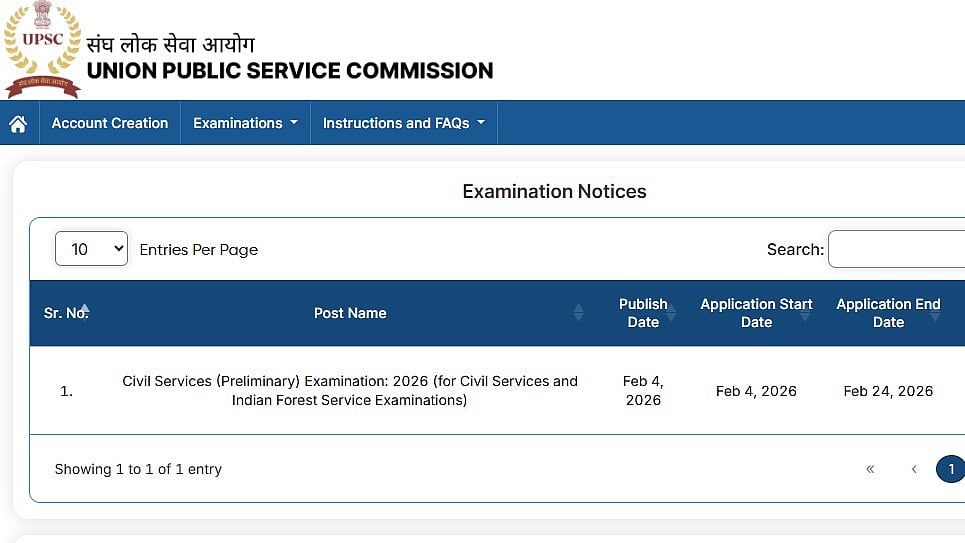Click the Post Name column header
Viewport: 965px width, 543px height.
point(350,313)
